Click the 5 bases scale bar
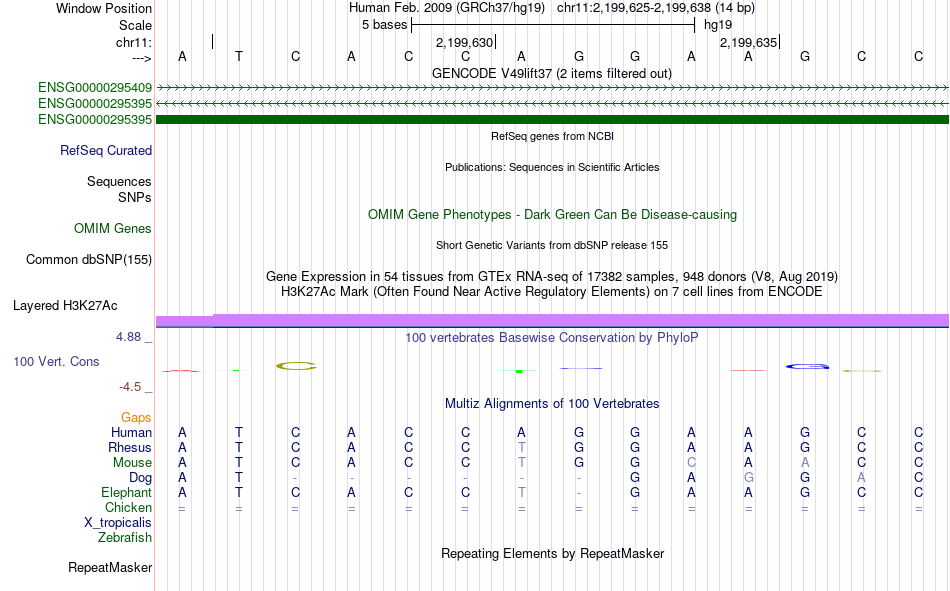950x591 pixels. pyautogui.click(x=553, y=25)
